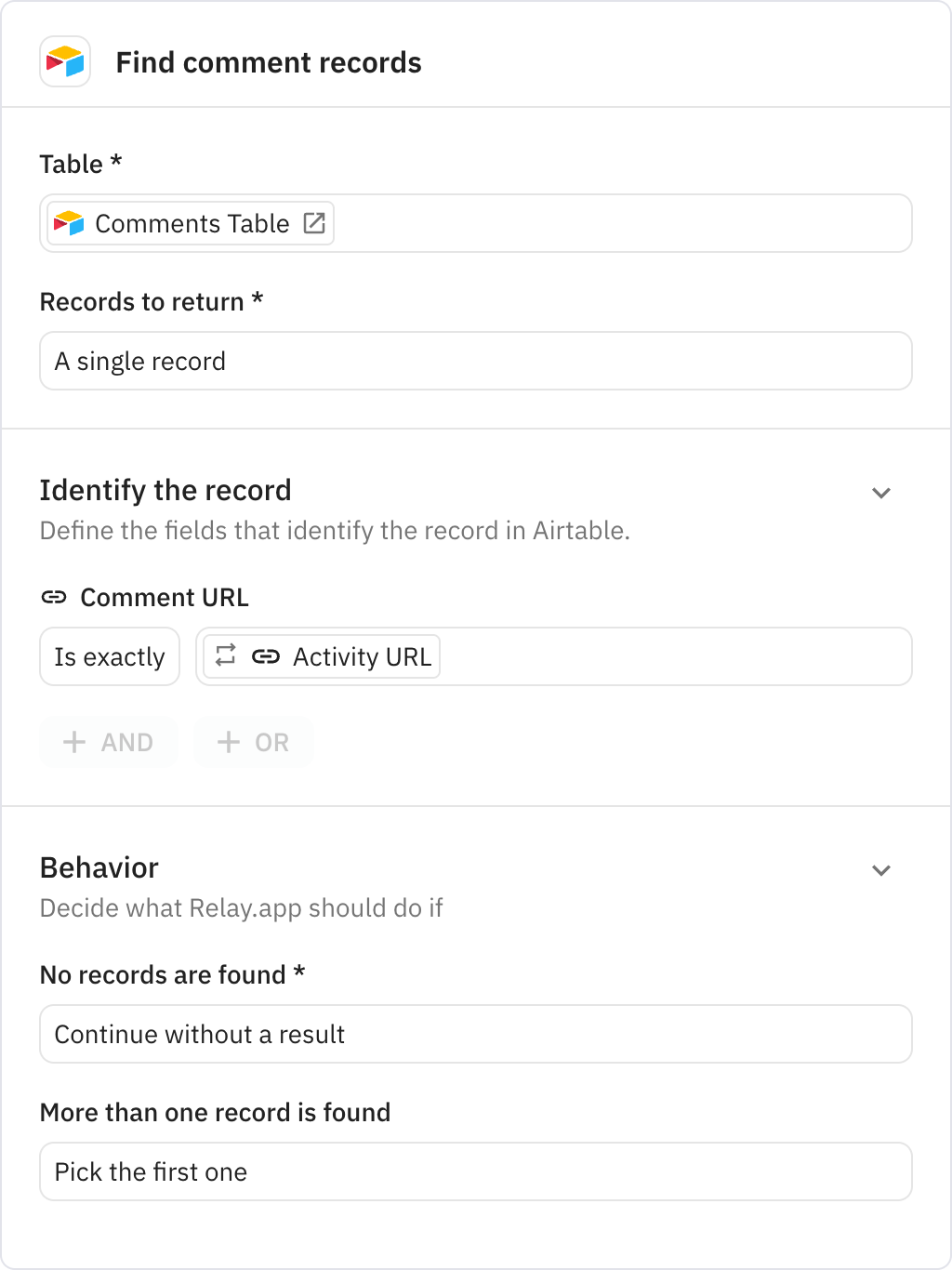Change the No records are found behavior
Viewport: 952px width, 1270px height.
[476, 1034]
